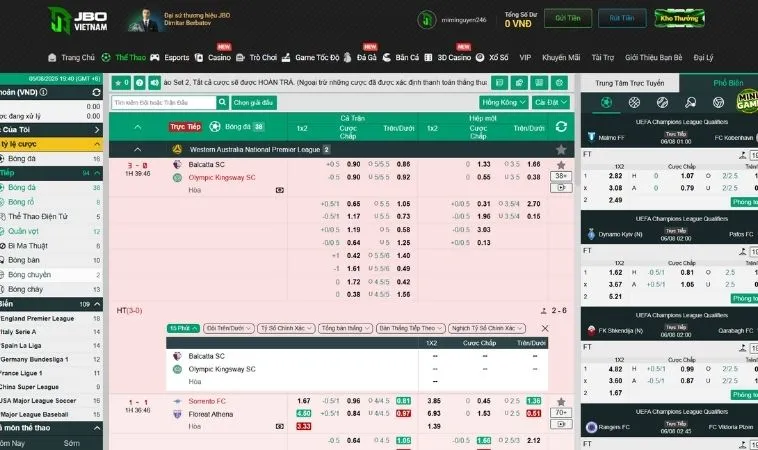
Task: Open live video icon for Sorrento match
Action: click(561, 424)
